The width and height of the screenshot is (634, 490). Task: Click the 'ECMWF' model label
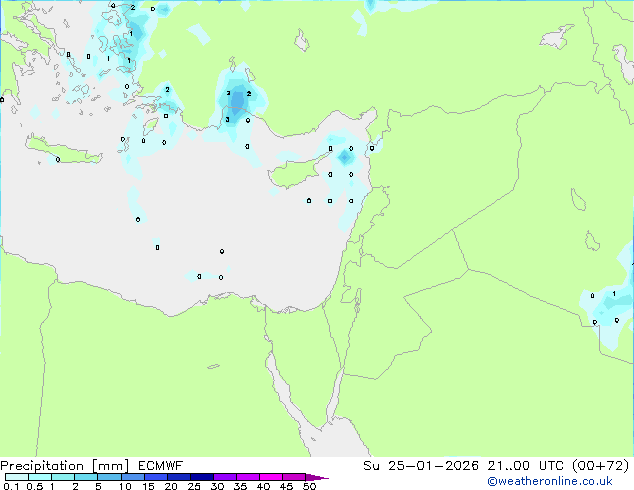pyautogui.click(x=161, y=466)
